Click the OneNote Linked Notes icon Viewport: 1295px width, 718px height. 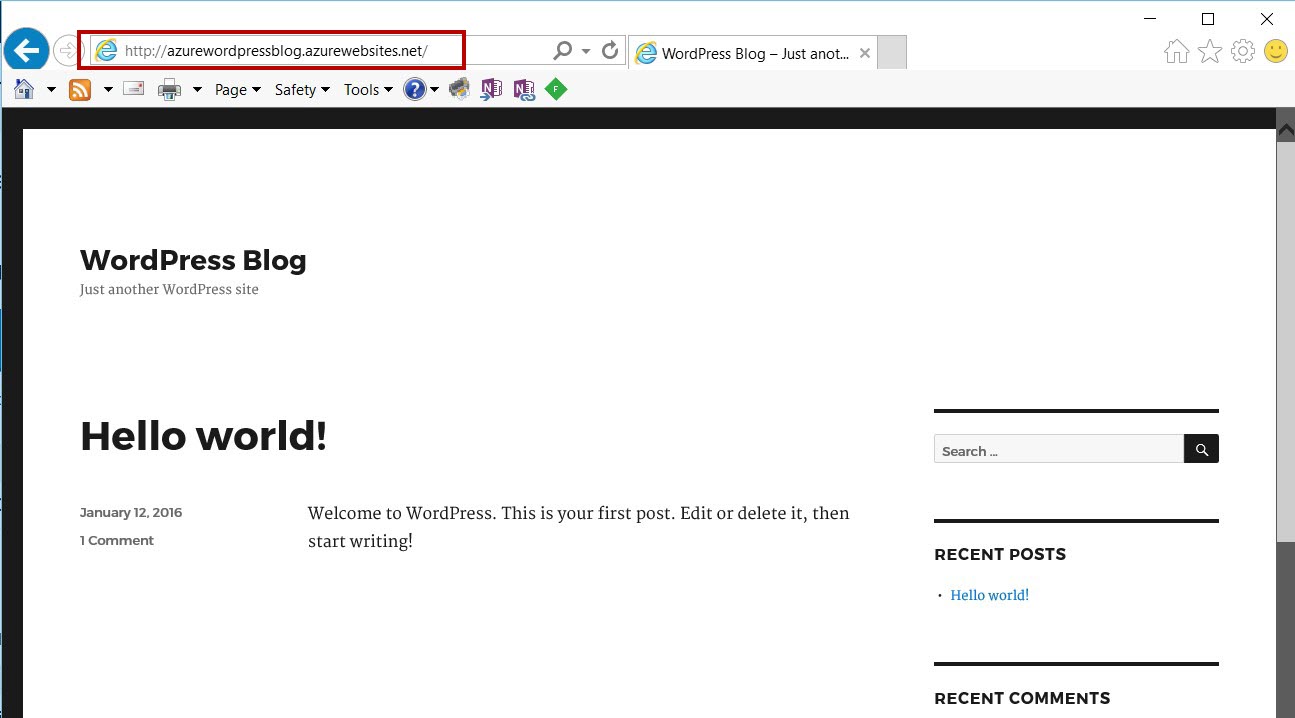pos(524,90)
